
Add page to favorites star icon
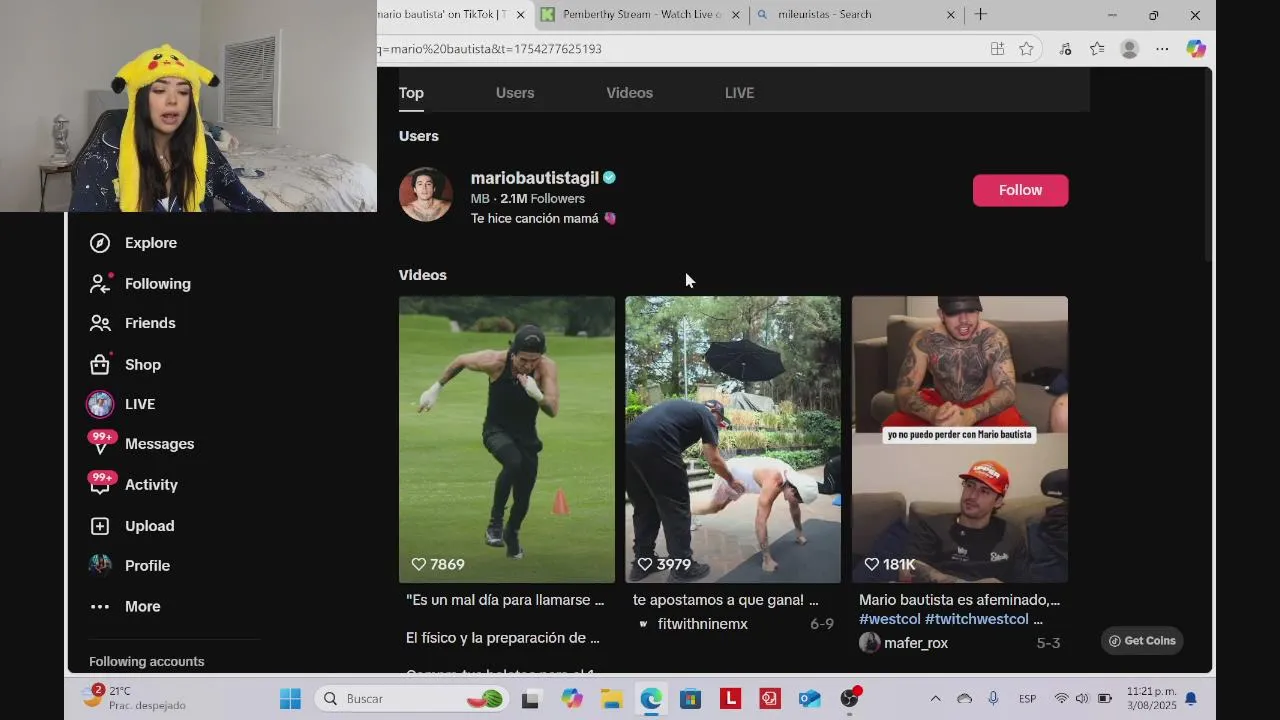(x=1026, y=49)
